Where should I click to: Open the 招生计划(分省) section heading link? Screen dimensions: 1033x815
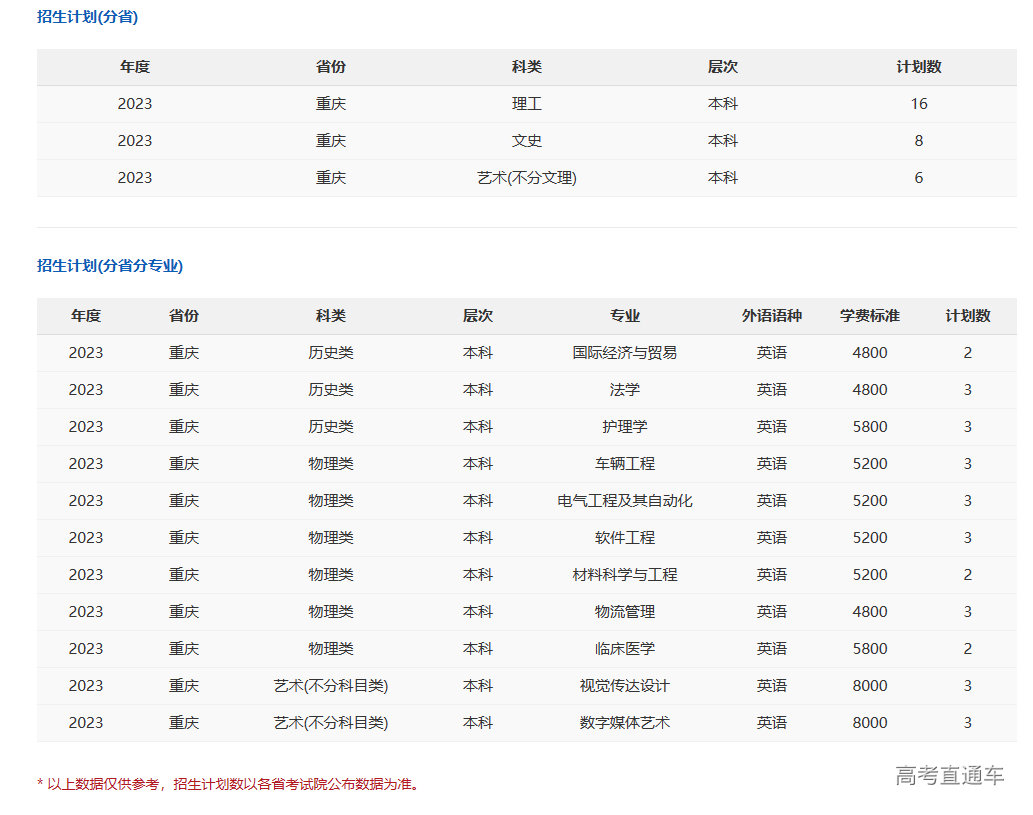(x=88, y=17)
